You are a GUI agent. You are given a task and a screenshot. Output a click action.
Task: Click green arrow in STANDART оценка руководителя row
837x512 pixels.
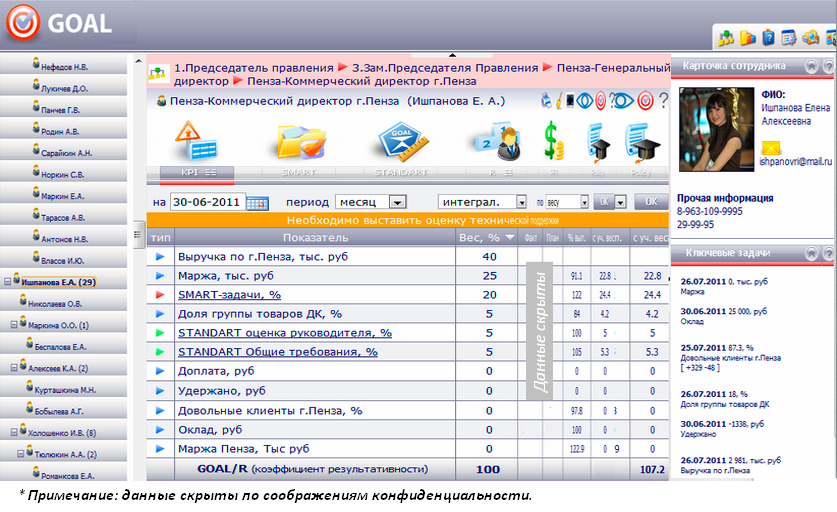160,333
